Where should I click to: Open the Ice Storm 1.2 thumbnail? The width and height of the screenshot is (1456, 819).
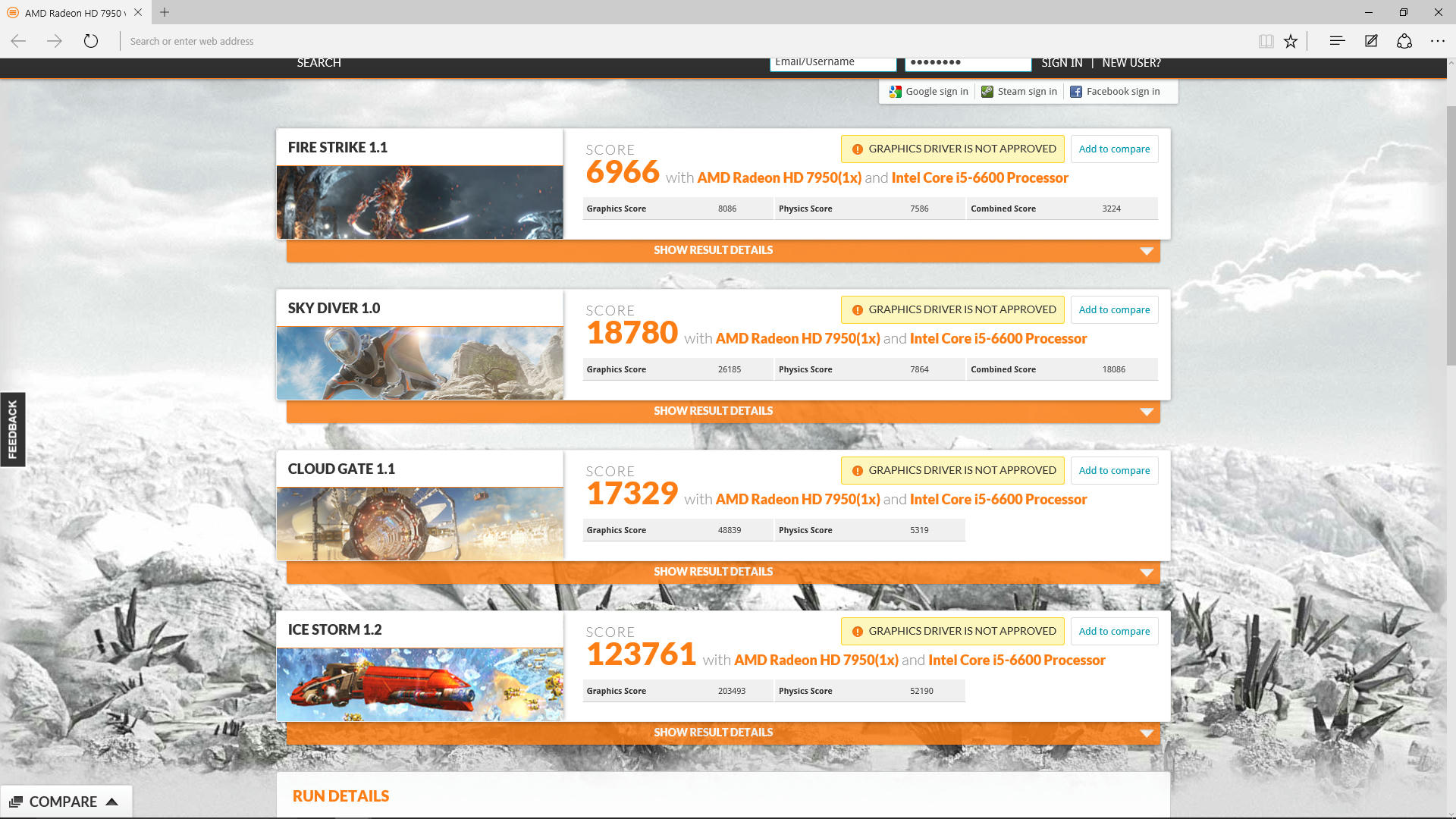coord(420,685)
